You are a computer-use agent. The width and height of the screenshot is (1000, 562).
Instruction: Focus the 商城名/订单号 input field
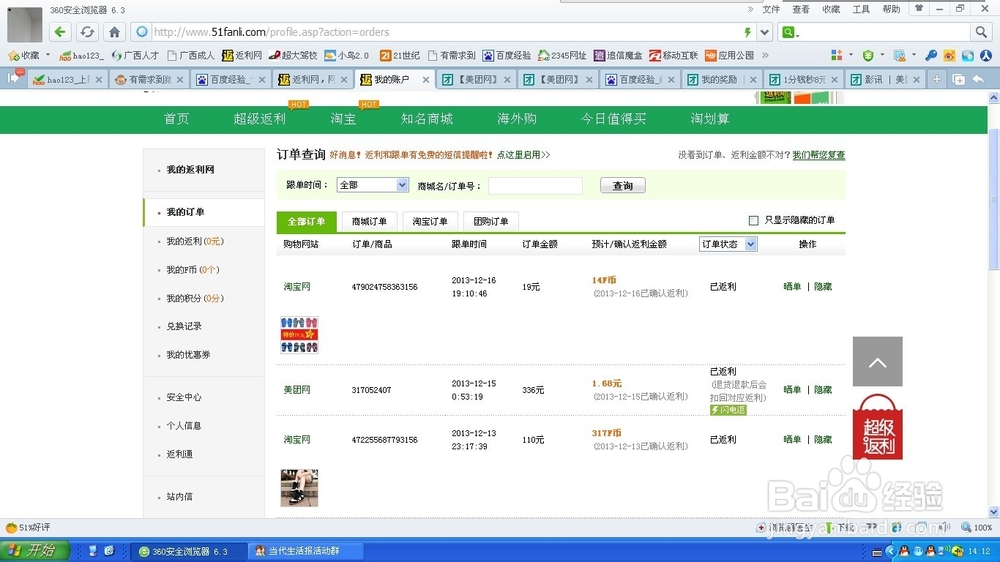tap(535, 186)
